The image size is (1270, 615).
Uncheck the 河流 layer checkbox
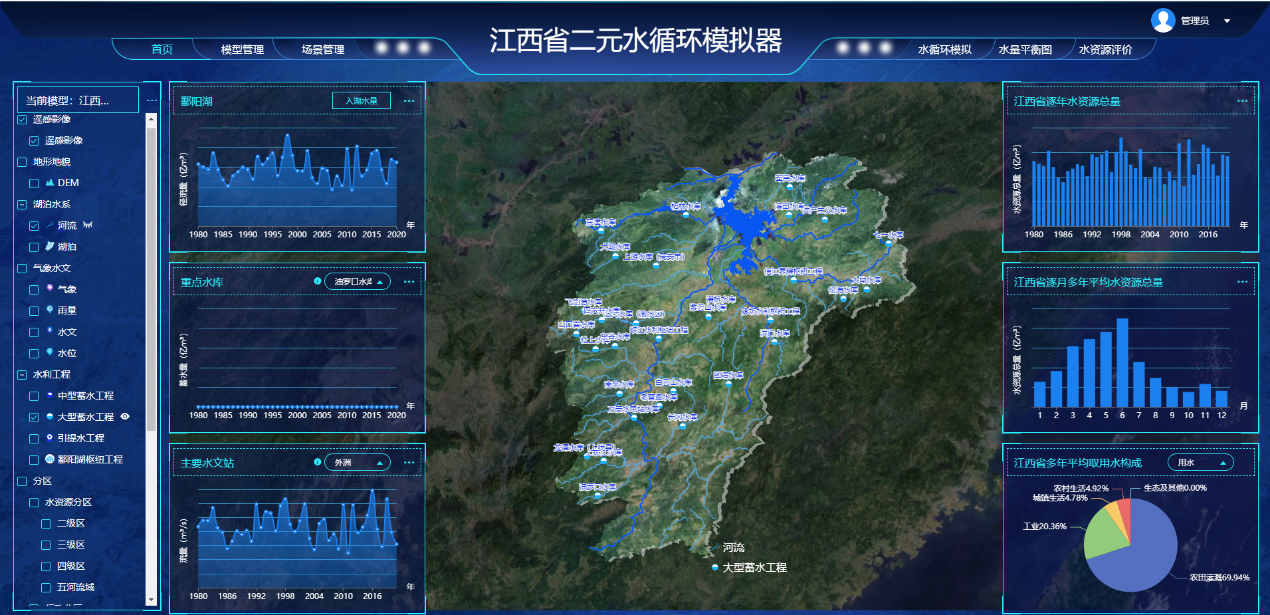point(34,225)
